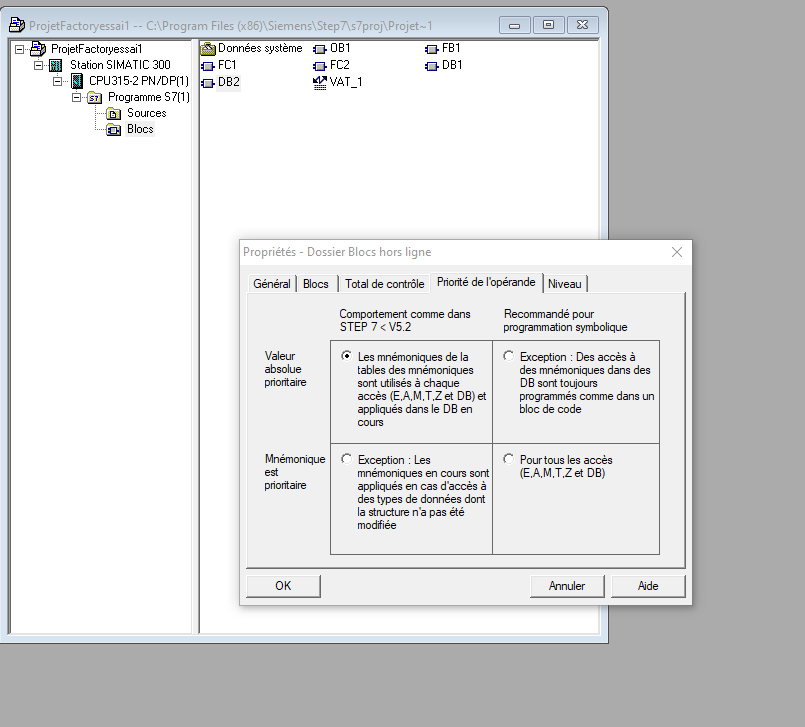Select the FC2 function icon

point(320,65)
